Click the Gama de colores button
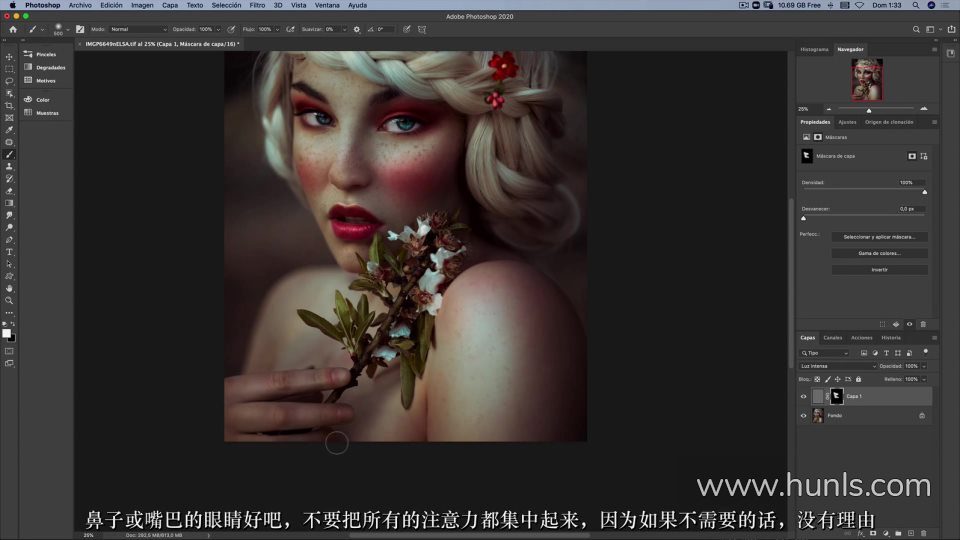This screenshot has width=960, height=540. 879,253
